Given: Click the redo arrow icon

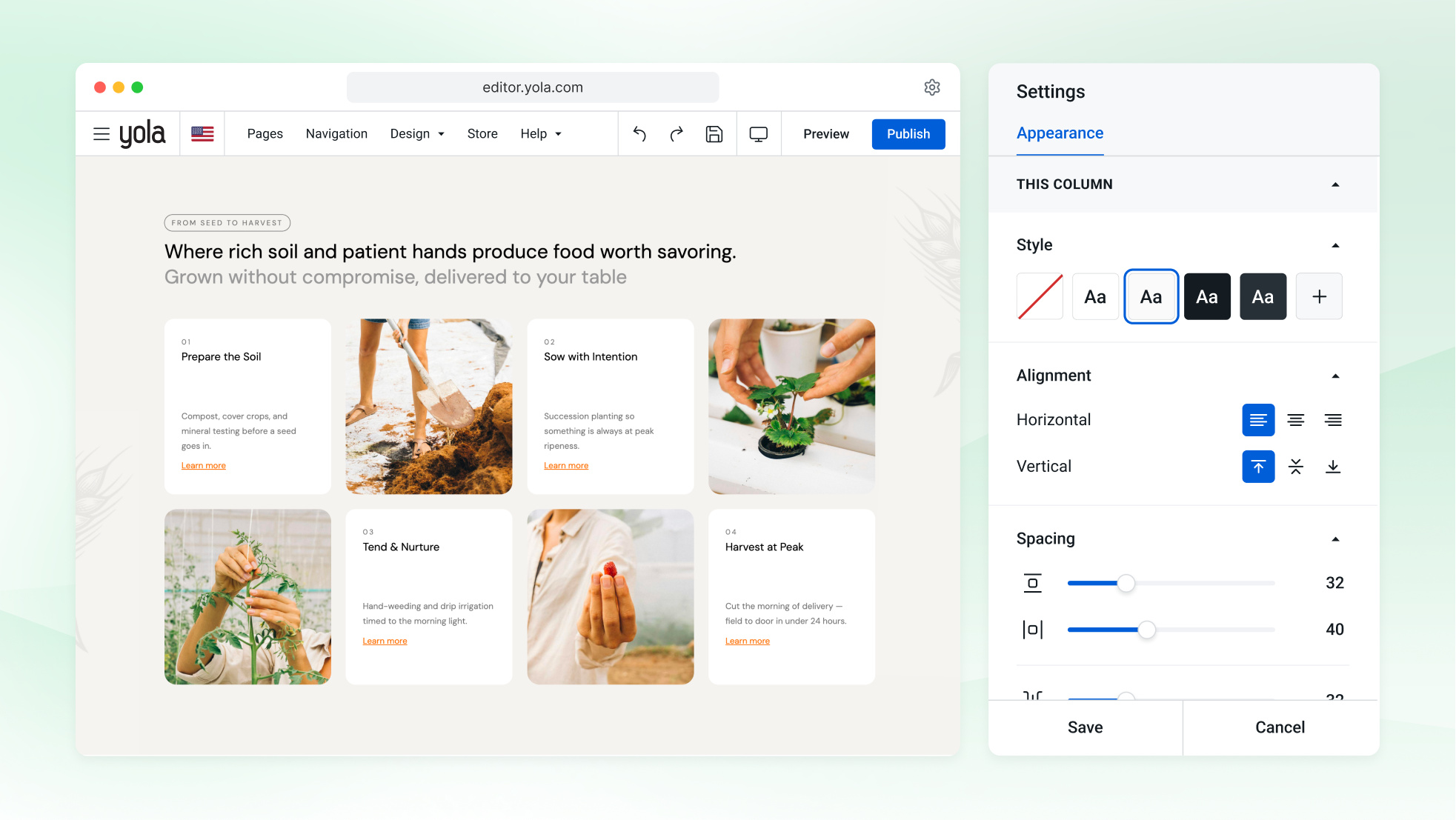Looking at the screenshot, I should (677, 134).
